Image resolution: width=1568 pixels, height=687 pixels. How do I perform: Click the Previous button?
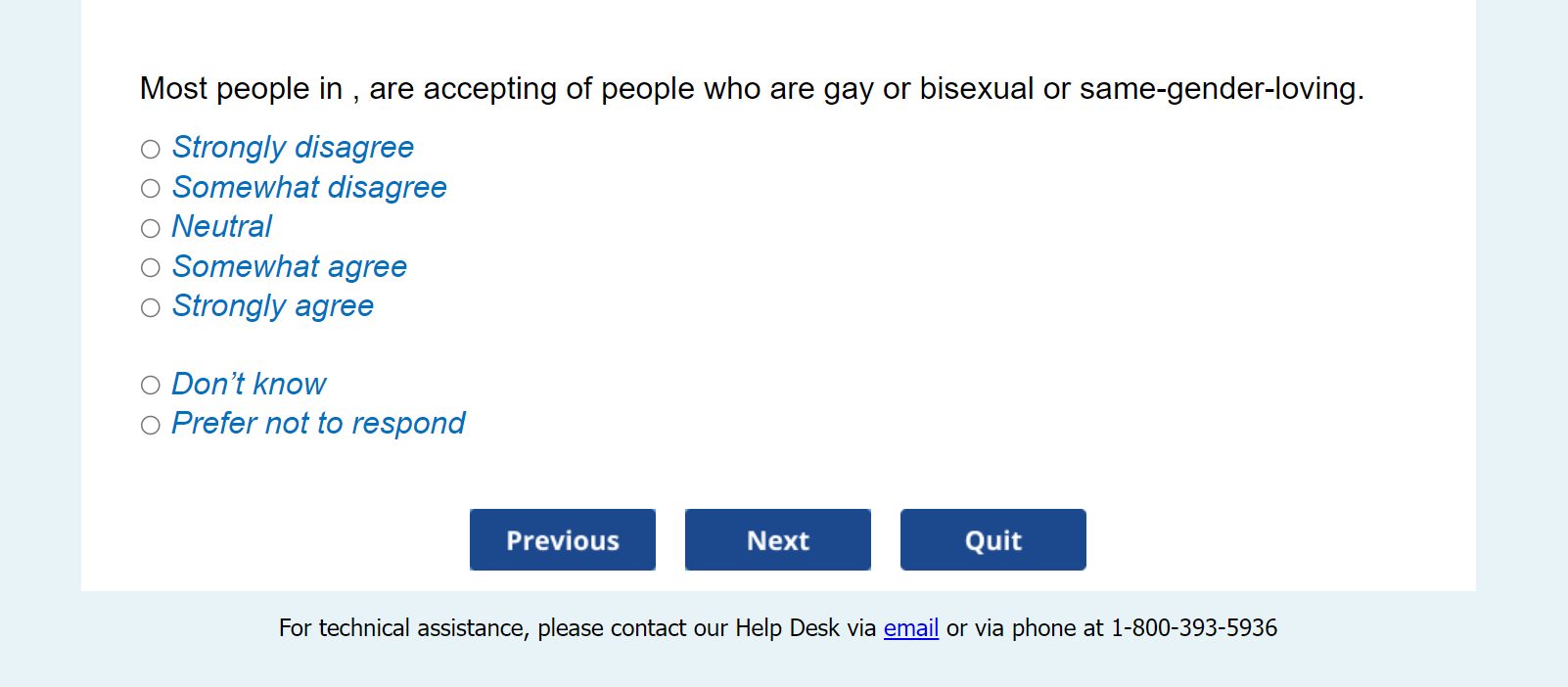563,539
